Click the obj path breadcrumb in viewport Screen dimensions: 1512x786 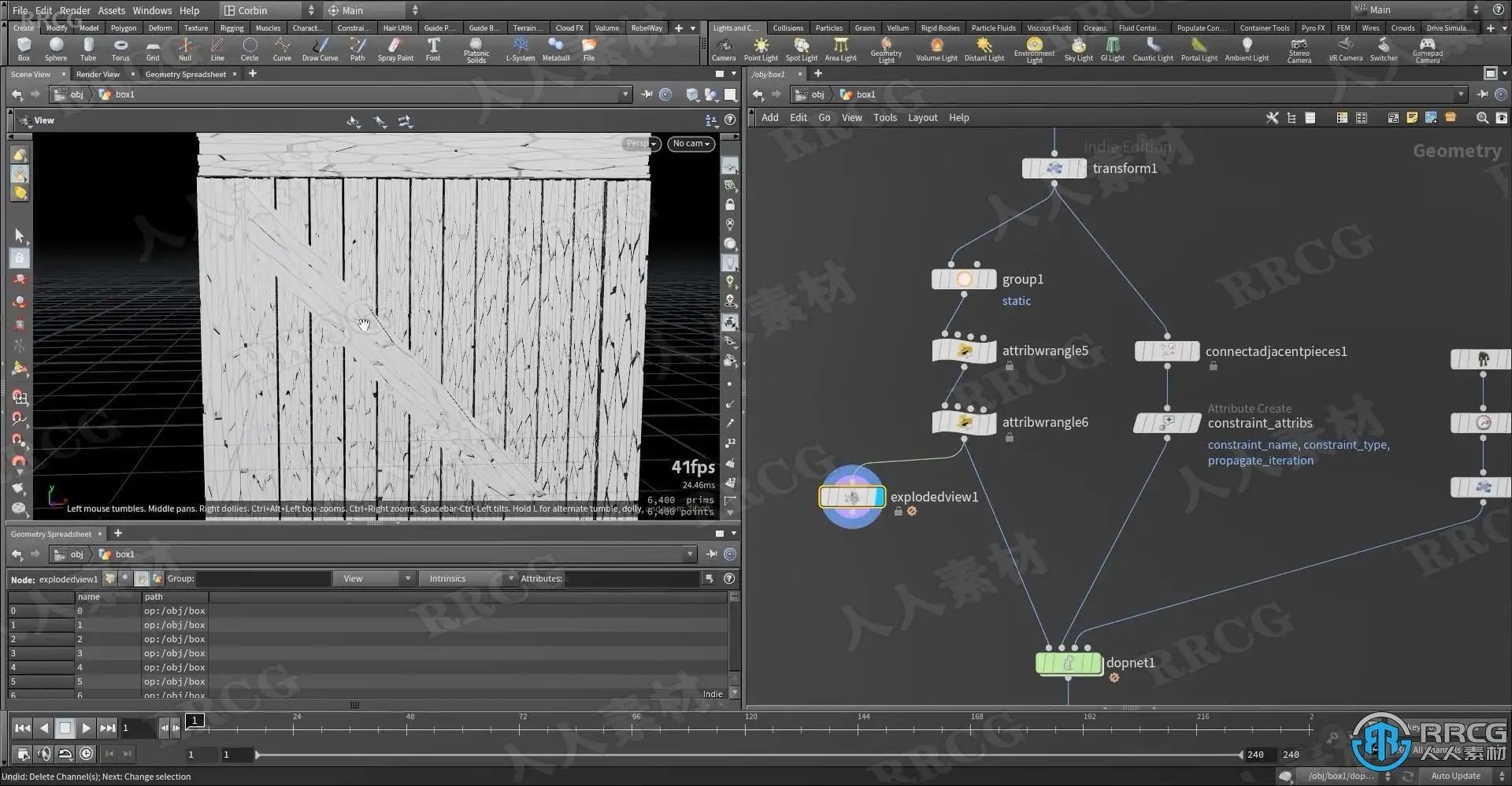(76, 95)
